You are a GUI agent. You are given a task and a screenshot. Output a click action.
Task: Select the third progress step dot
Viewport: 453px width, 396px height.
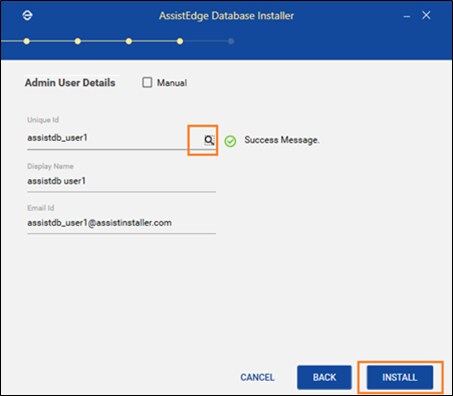pos(129,41)
